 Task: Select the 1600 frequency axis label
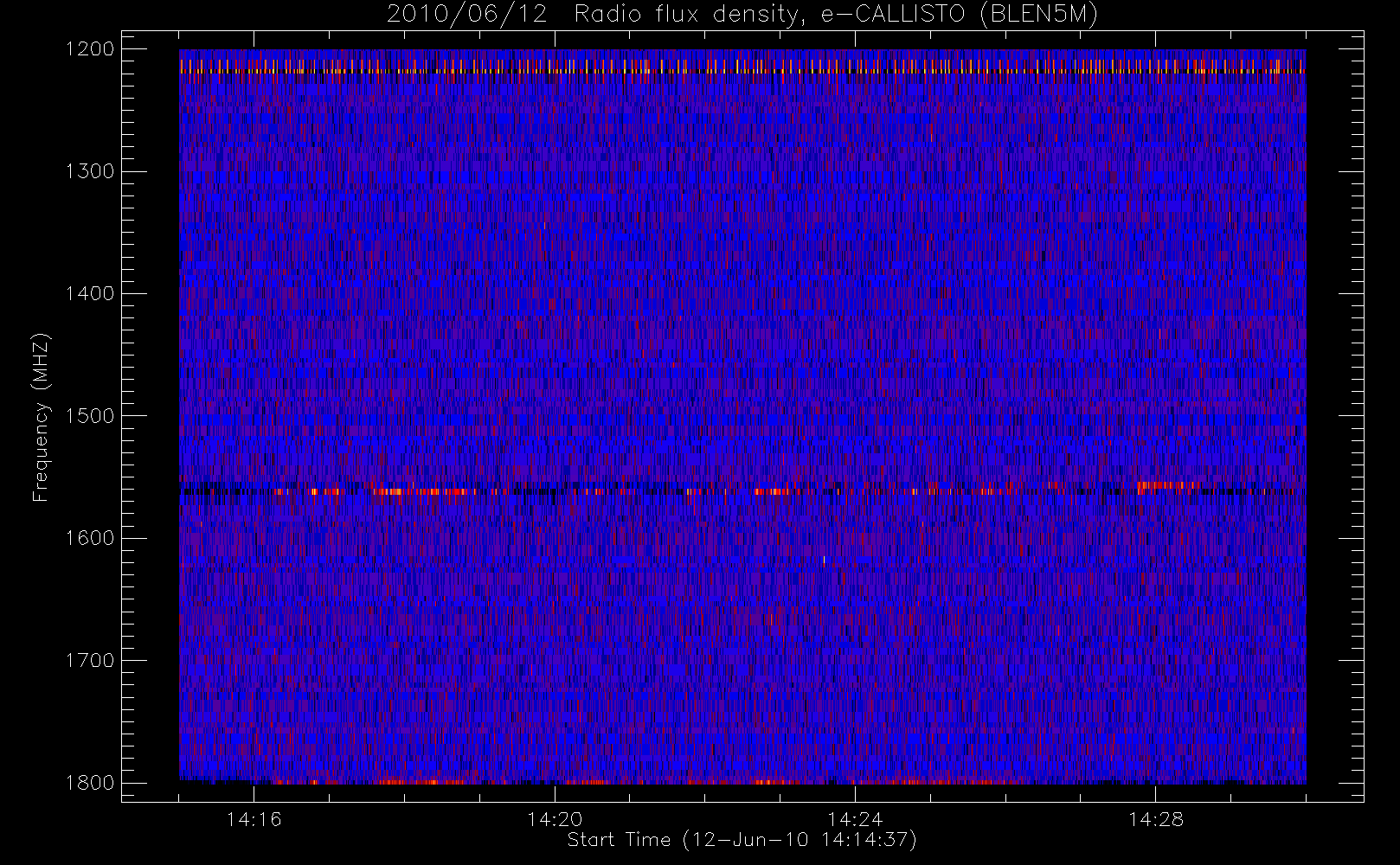pos(90,538)
